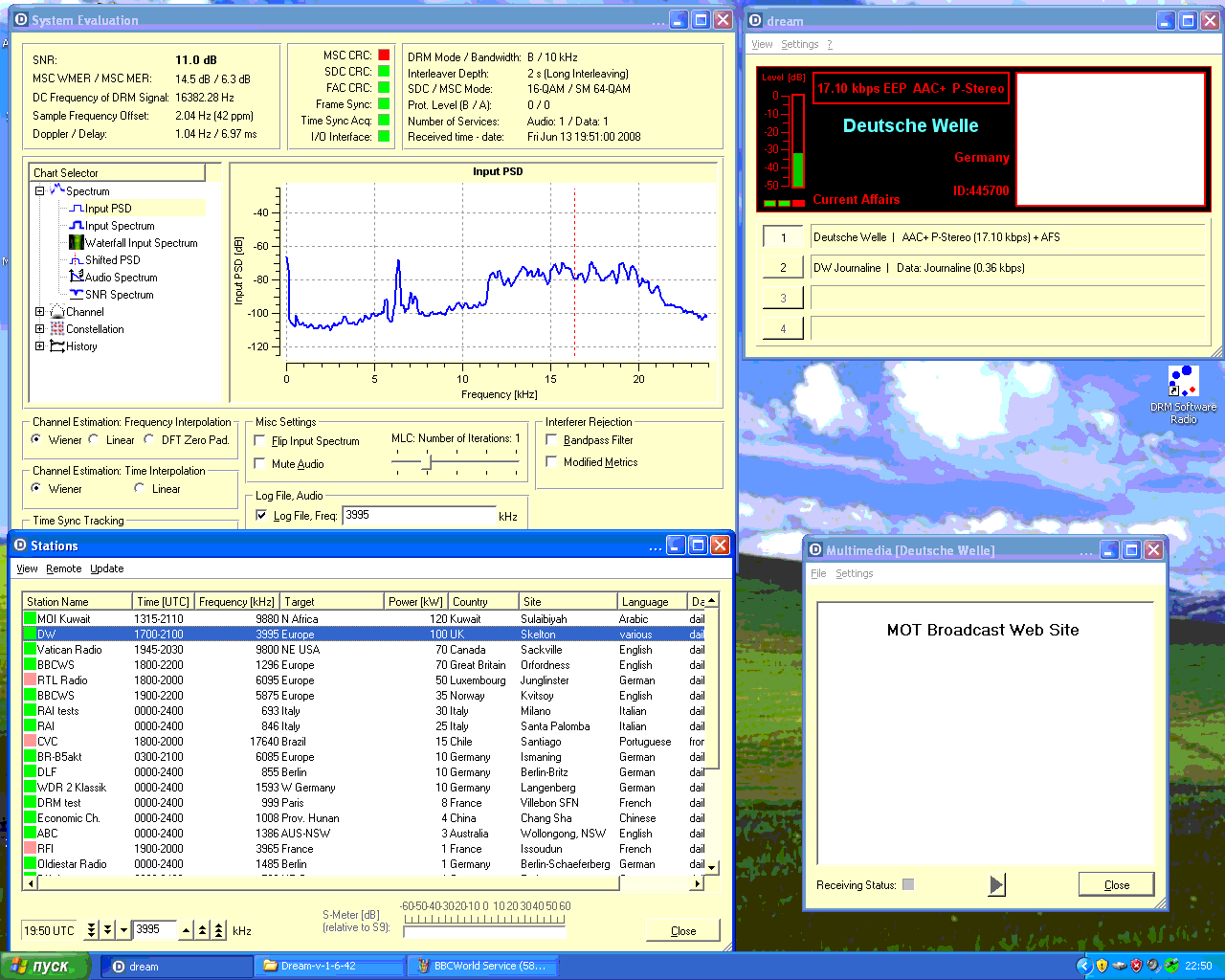
Task: Open the Waterfall Input Spectrum chart icon
Action: [x=77, y=242]
